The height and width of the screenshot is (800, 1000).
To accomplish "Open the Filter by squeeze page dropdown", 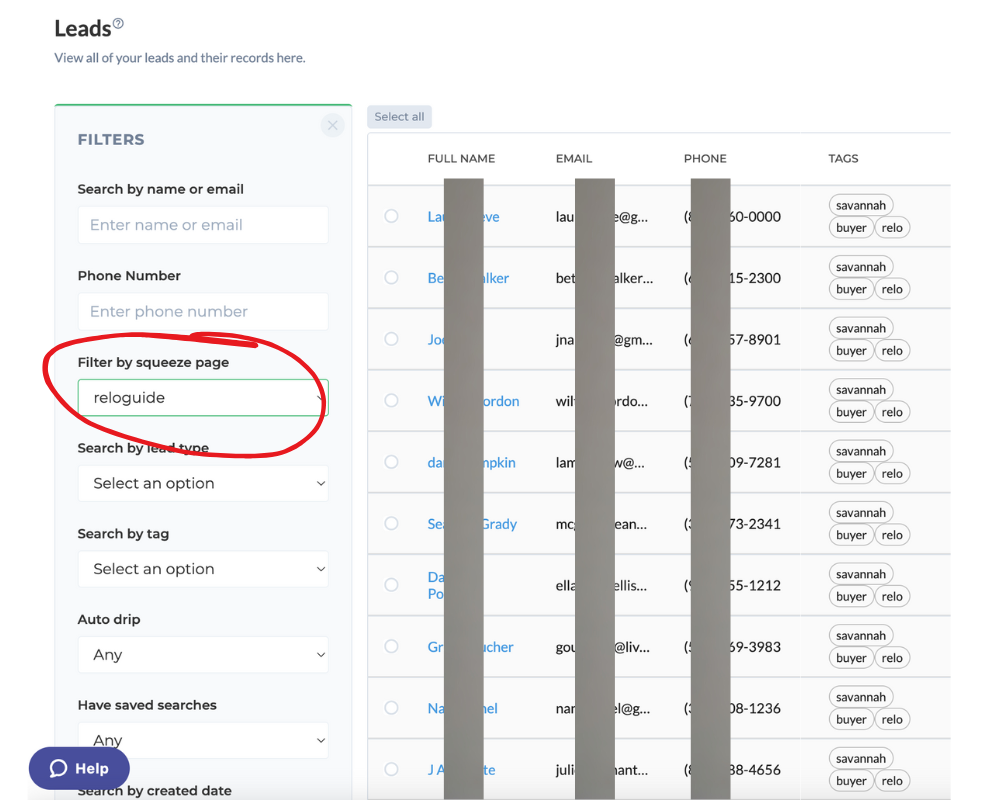I will tap(203, 397).
